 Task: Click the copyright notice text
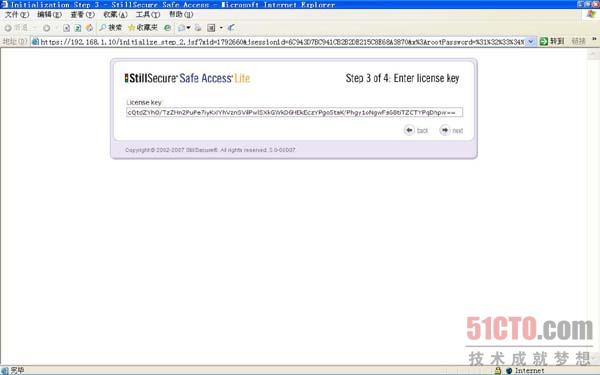(x=210, y=150)
